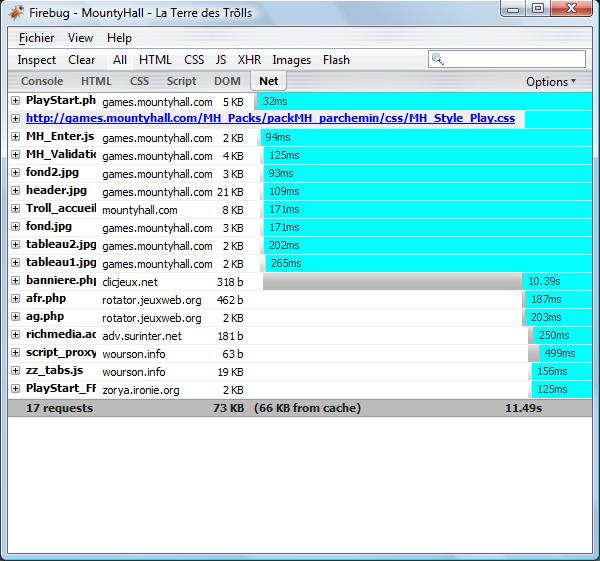The height and width of the screenshot is (561, 600).
Task: Switch to the DOM tab
Action: click(x=227, y=82)
